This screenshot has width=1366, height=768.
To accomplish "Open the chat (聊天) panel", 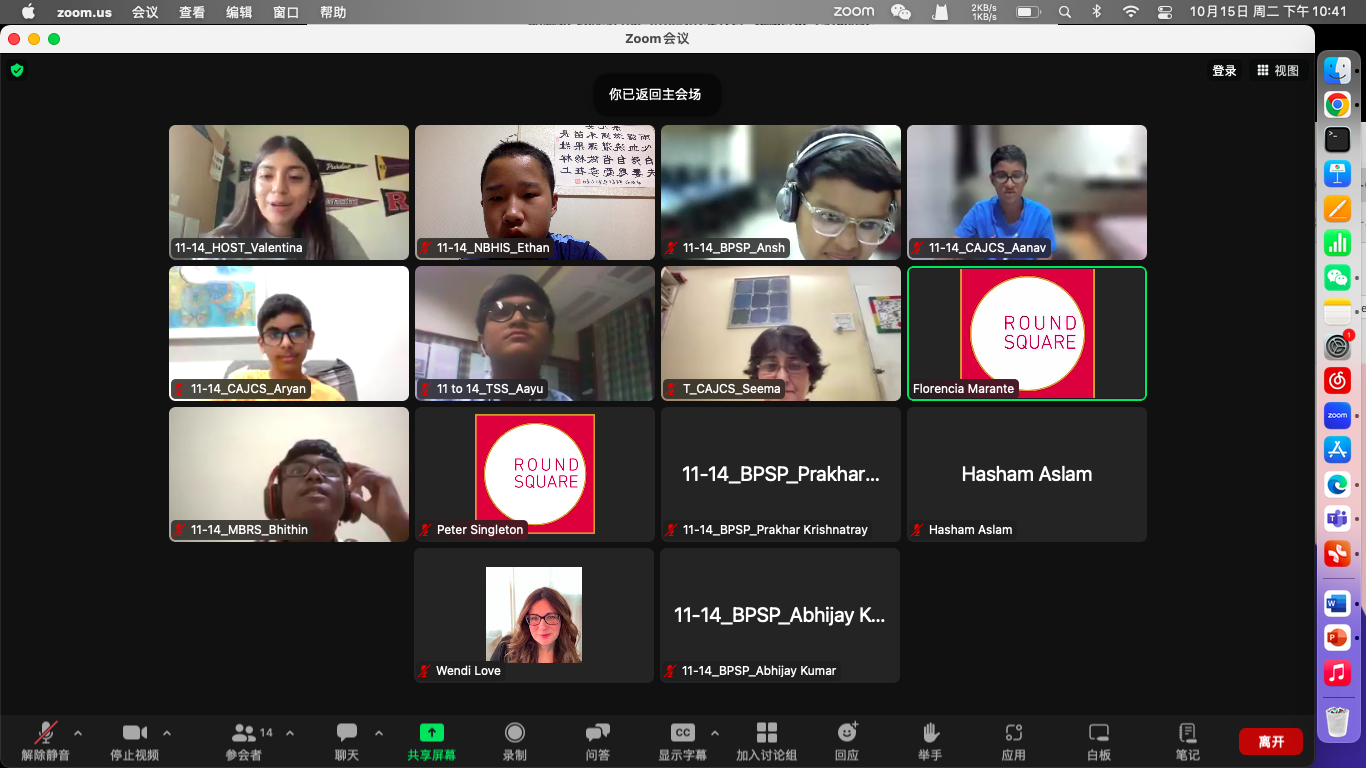I will [347, 741].
